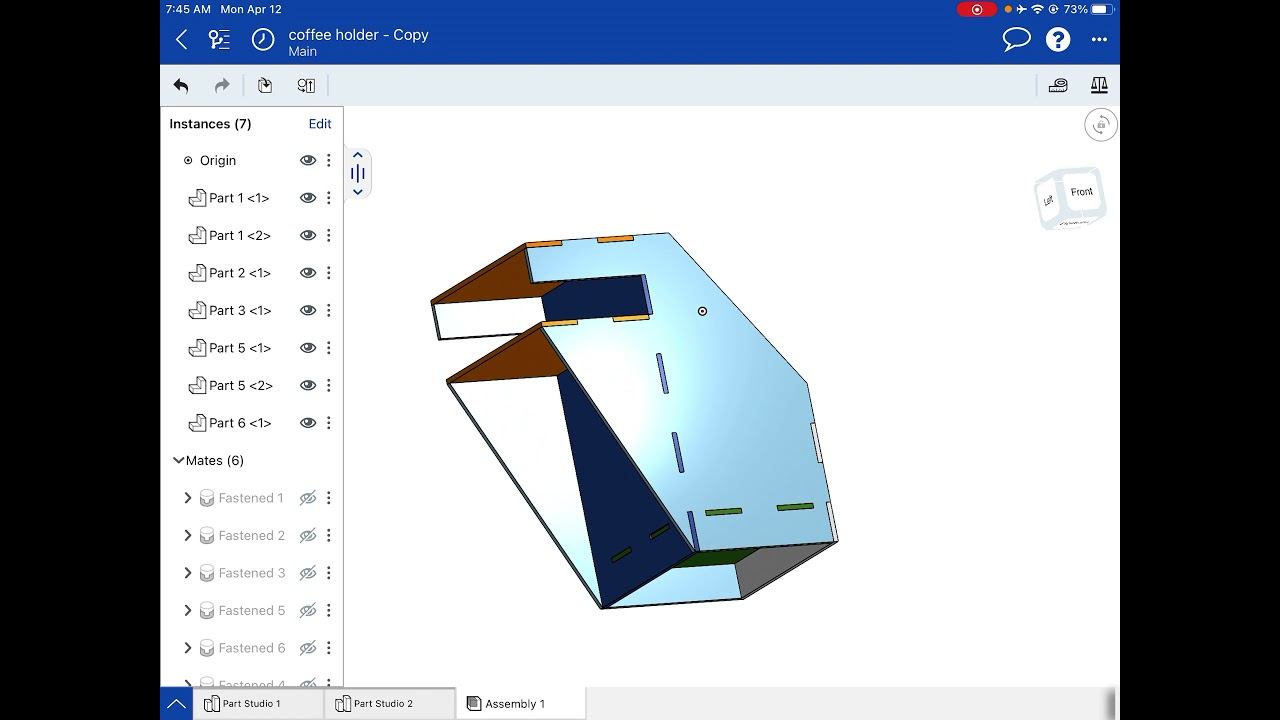Select Fastened 2 in mates list
This screenshot has height=720, width=1280.
pos(252,535)
